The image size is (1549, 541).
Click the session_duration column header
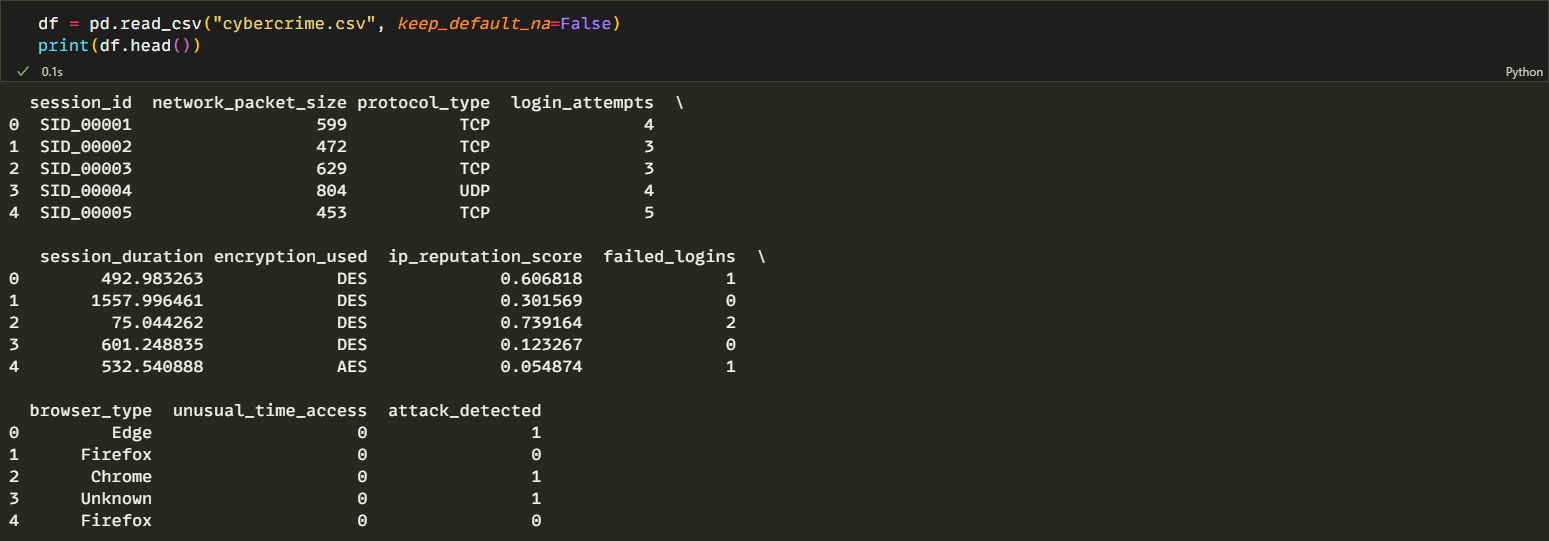pyautogui.click(x=121, y=257)
